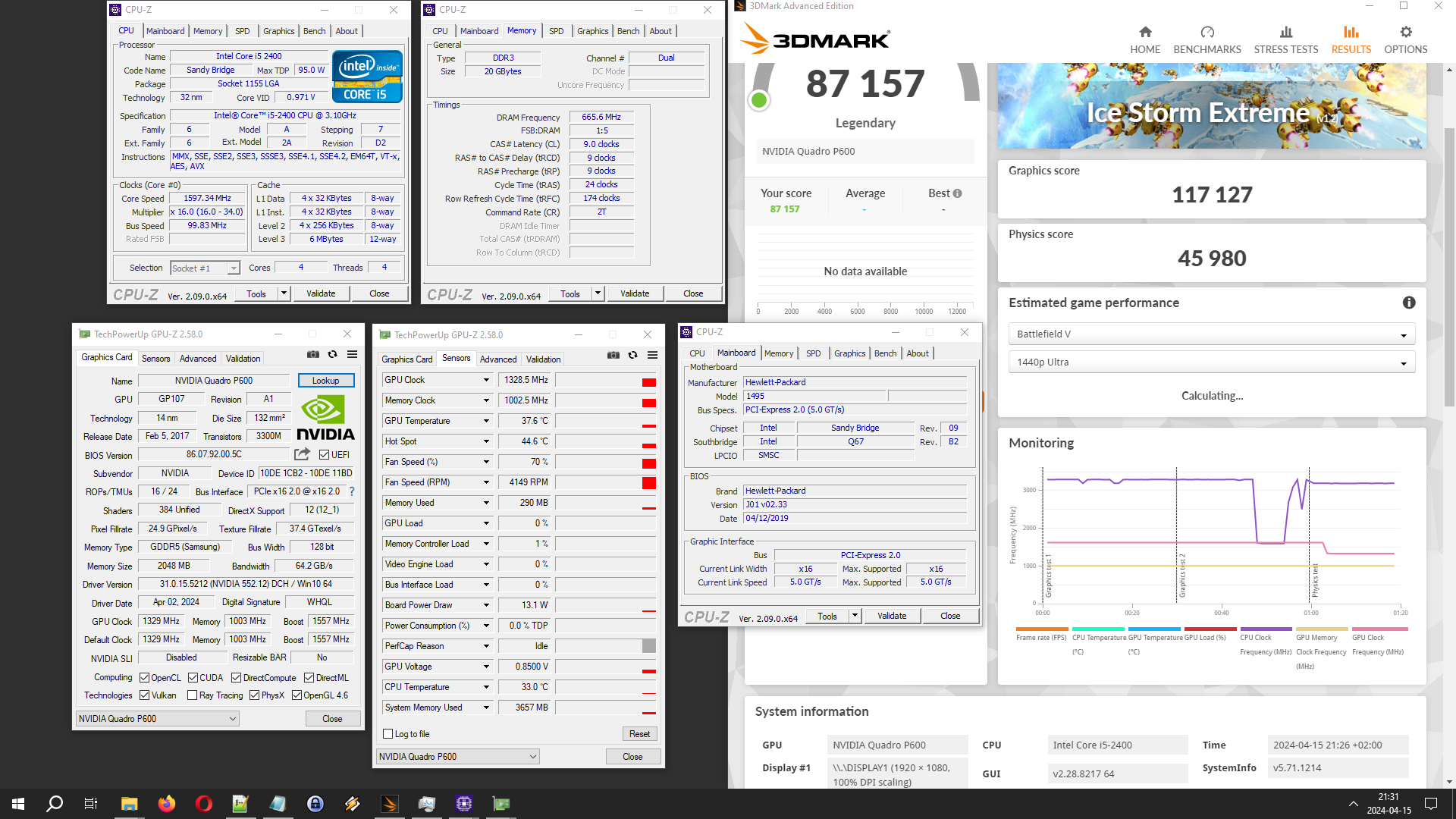Screen dimensions: 1456x819
Task: Click Close button in CPU-Z Mainboard window
Action: pos(950,616)
